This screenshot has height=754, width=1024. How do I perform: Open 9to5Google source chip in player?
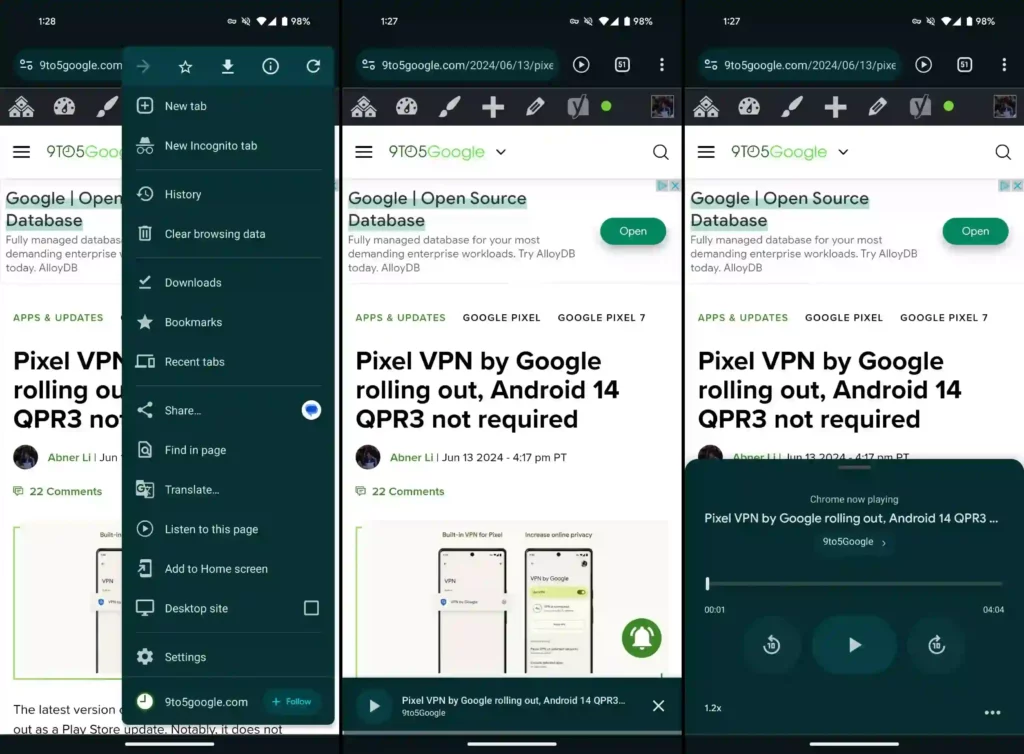point(854,542)
